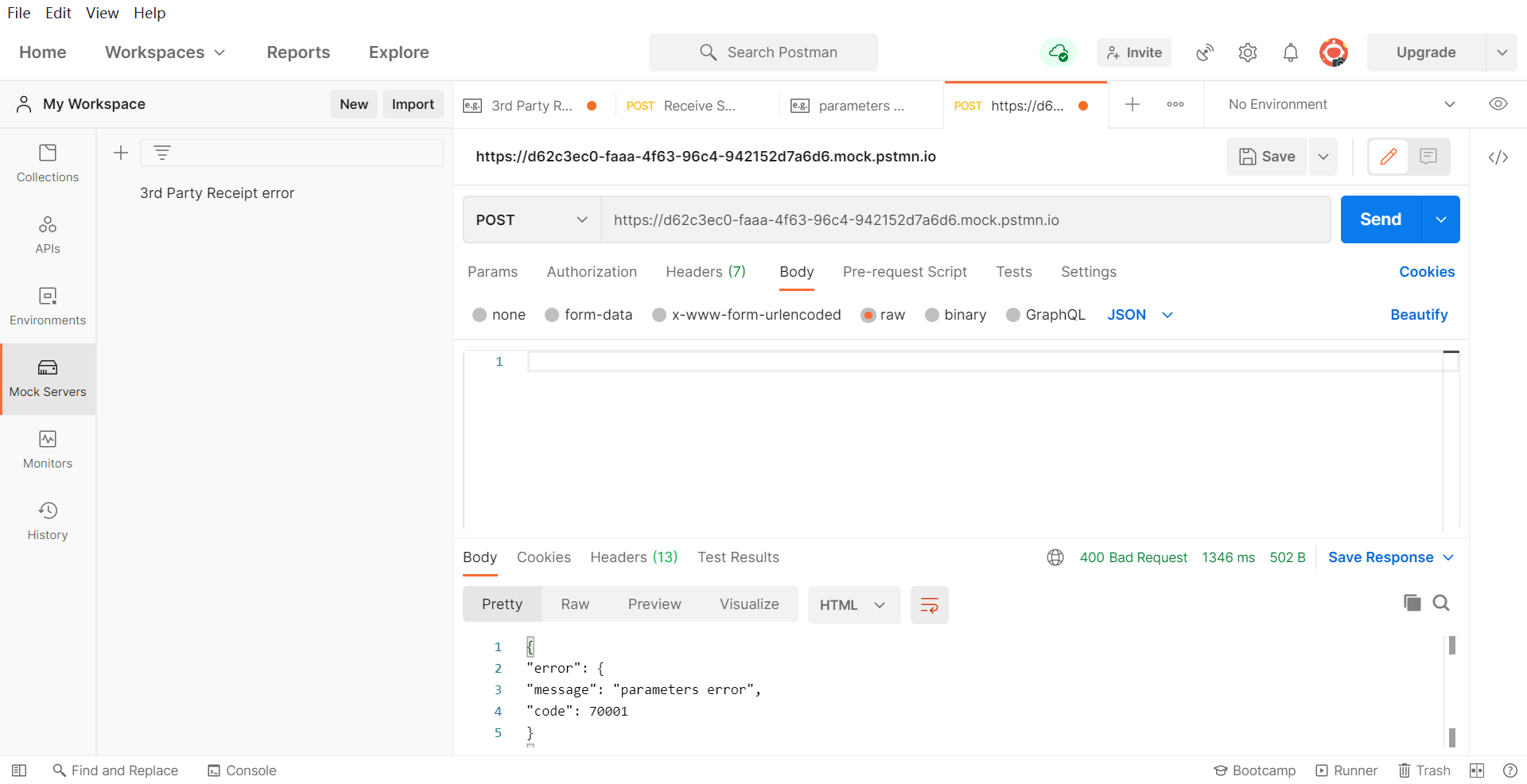Open the File menu

pos(19,13)
